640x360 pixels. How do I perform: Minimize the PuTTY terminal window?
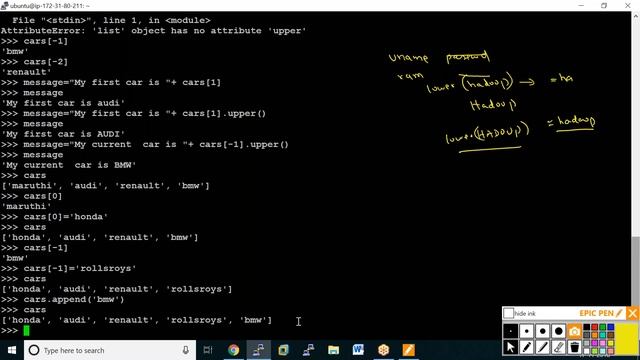tap(581, 5)
